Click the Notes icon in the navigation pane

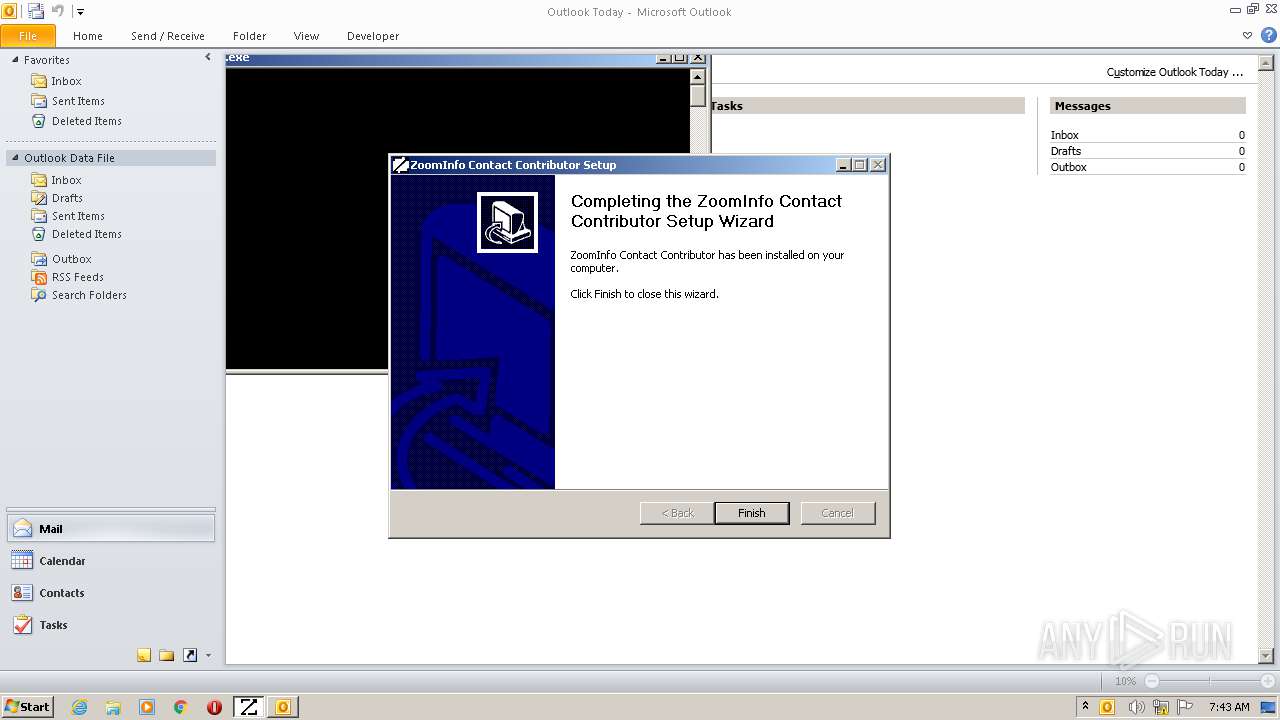point(144,656)
